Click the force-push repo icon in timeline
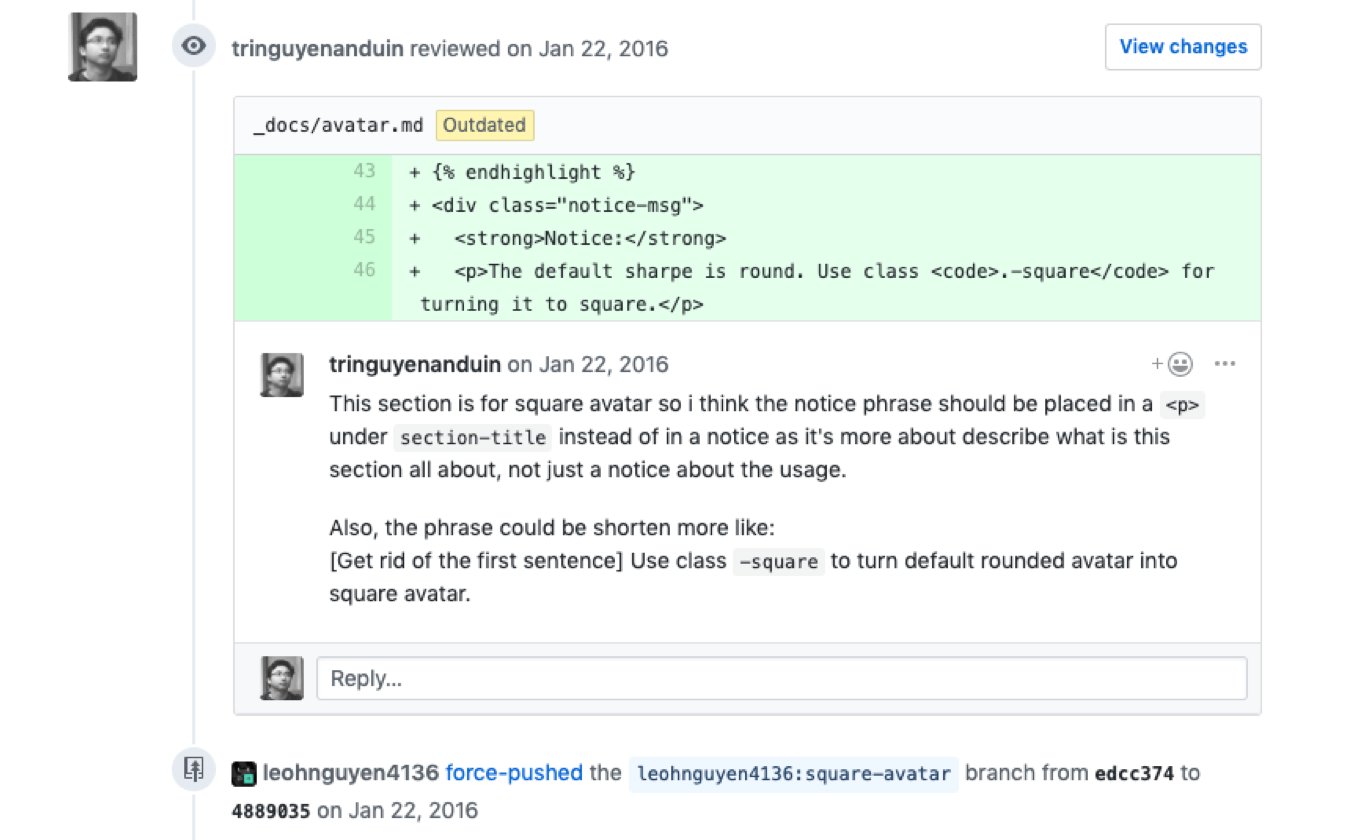 click(x=194, y=769)
